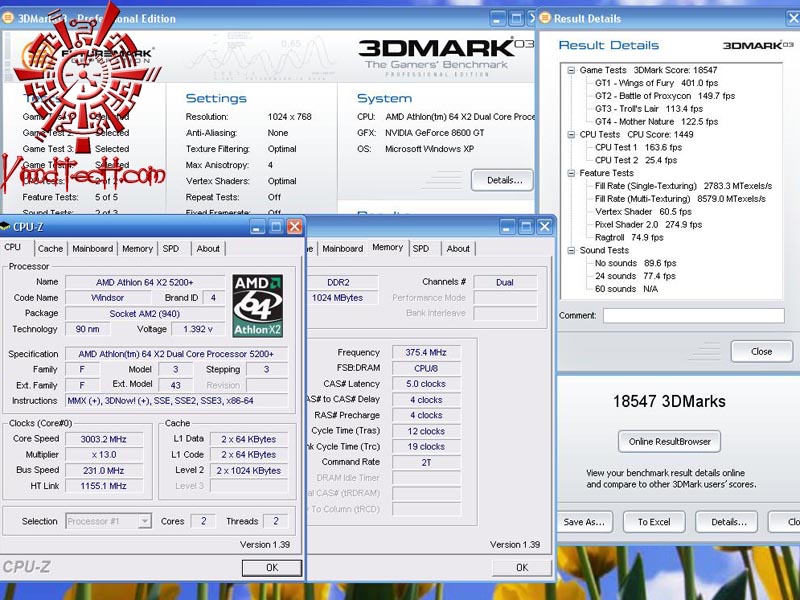Select 60 sounds N/A row
The height and width of the screenshot is (600, 800).
(x=626, y=289)
